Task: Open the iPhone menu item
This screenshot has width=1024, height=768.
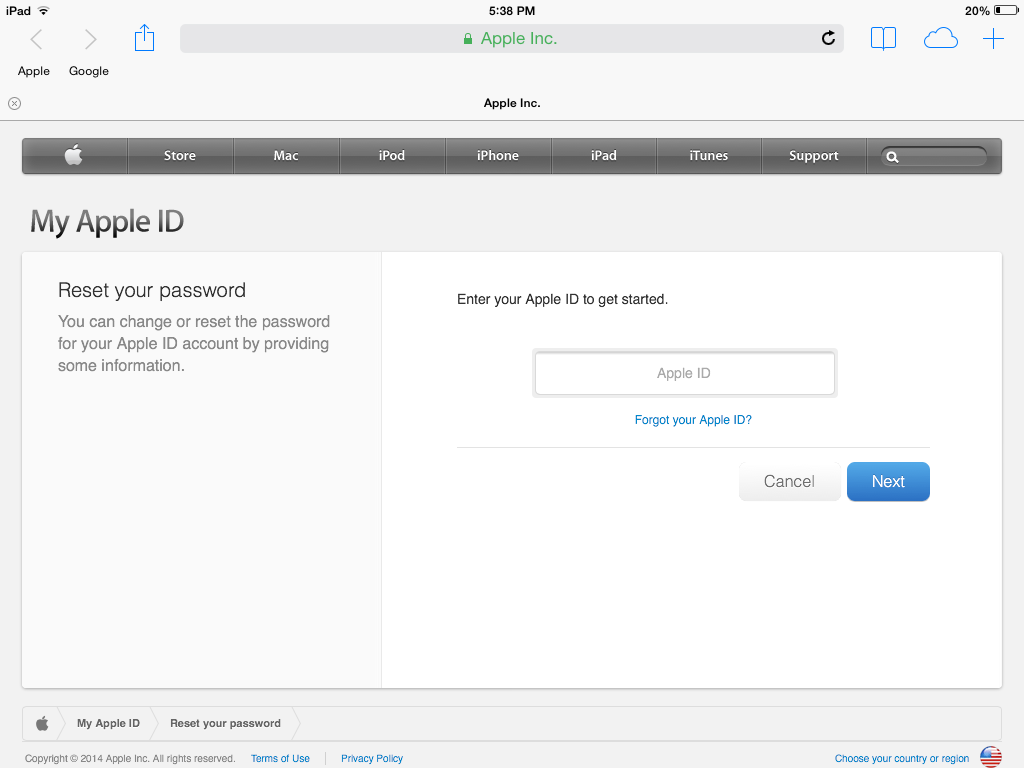Action: (498, 155)
